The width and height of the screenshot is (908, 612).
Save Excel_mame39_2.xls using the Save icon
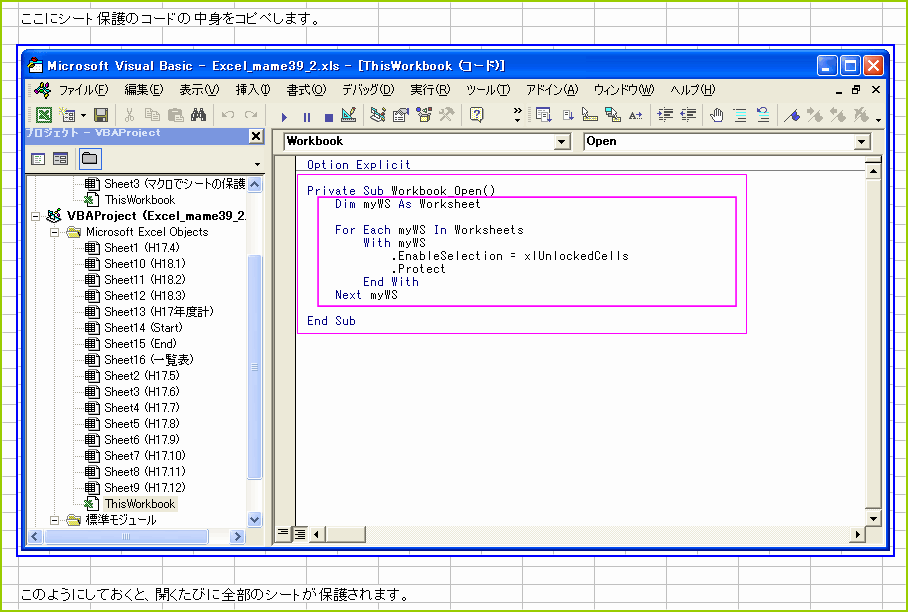click(100, 114)
